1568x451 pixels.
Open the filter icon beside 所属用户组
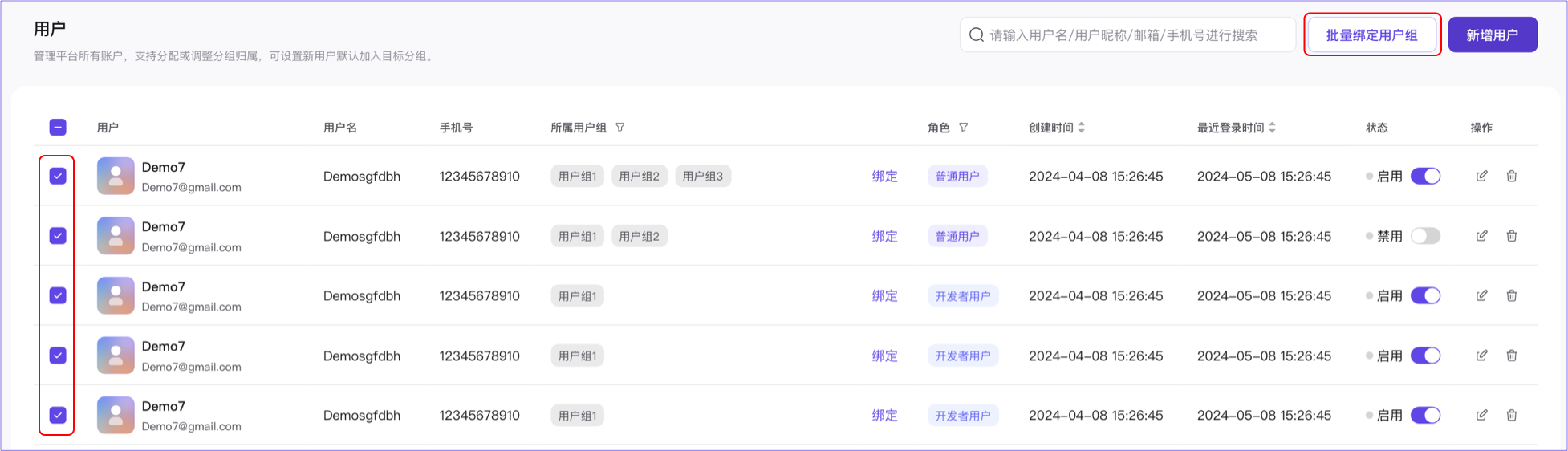[620, 128]
